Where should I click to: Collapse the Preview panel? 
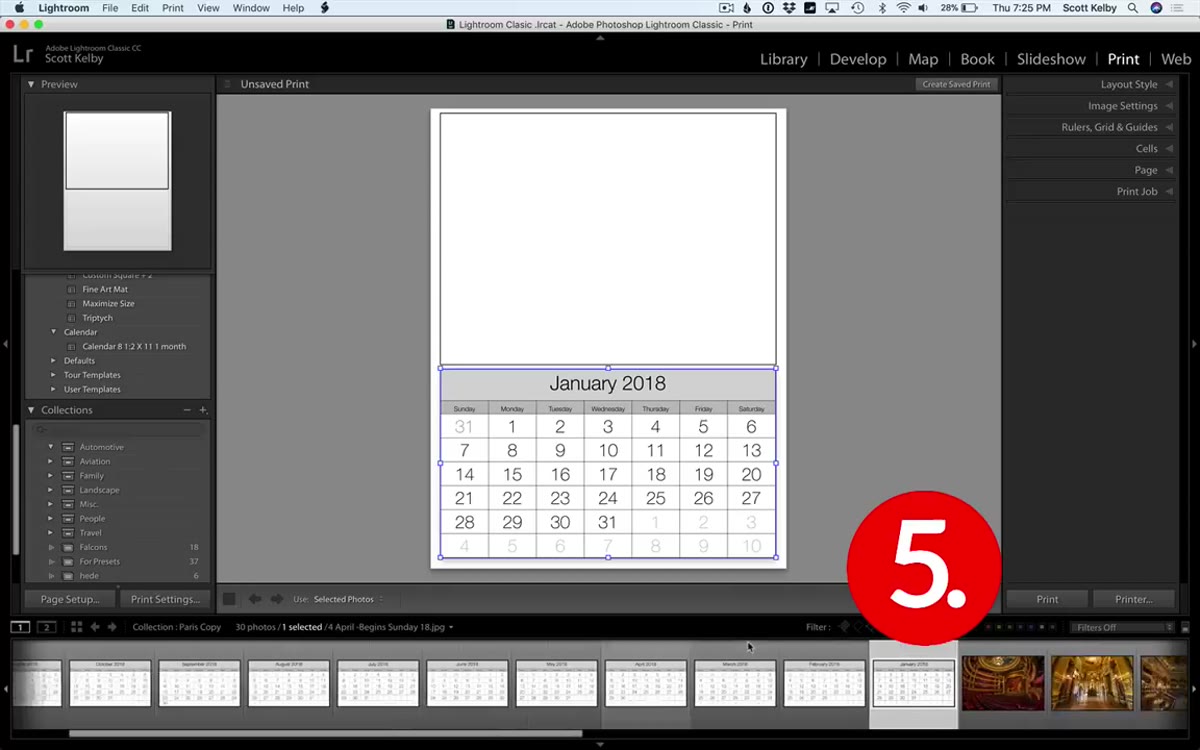click(31, 84)
